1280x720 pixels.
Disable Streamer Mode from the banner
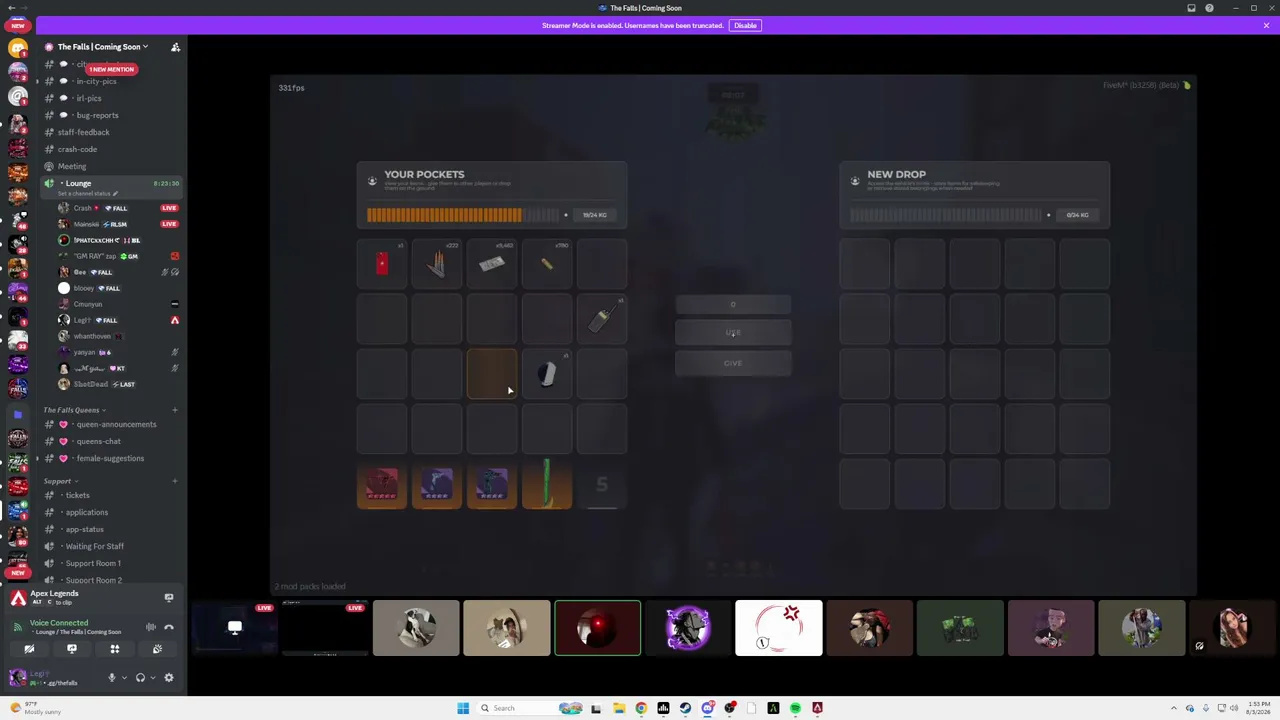point(745,25)
